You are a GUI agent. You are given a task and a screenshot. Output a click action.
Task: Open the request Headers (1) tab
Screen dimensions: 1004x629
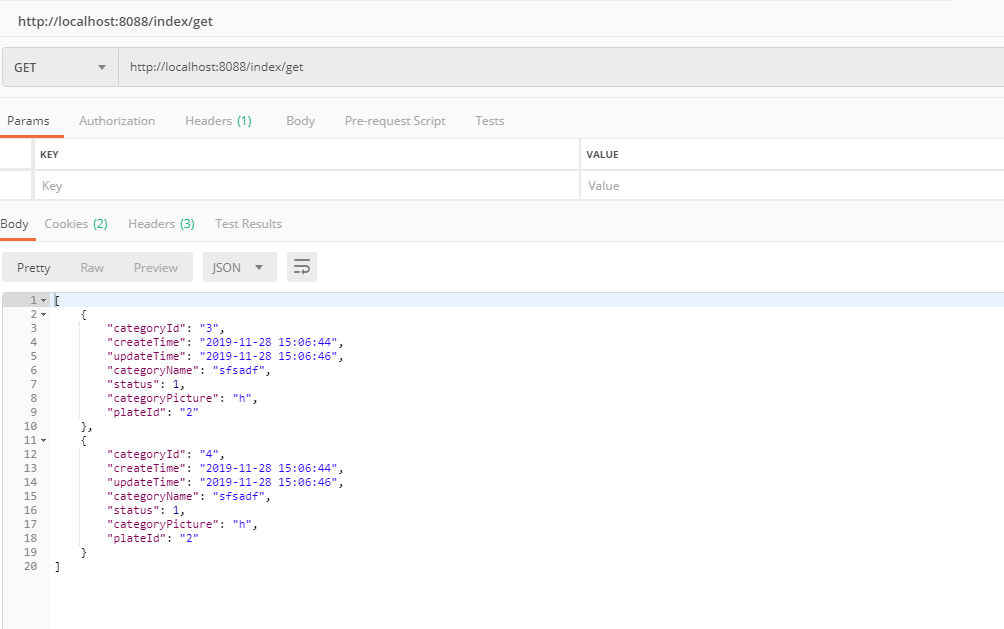(x=218, y=121)
